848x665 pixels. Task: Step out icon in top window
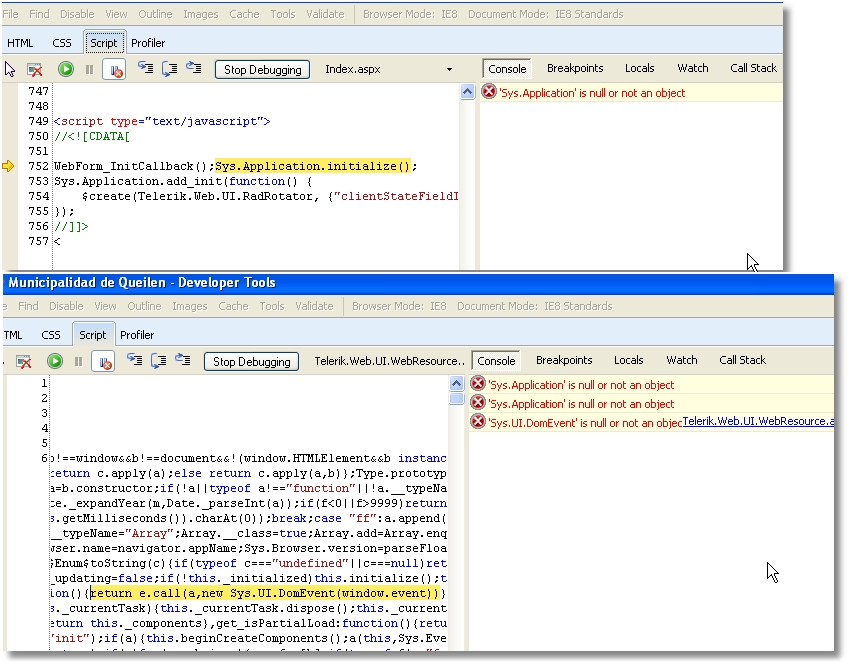coord(194,68)
